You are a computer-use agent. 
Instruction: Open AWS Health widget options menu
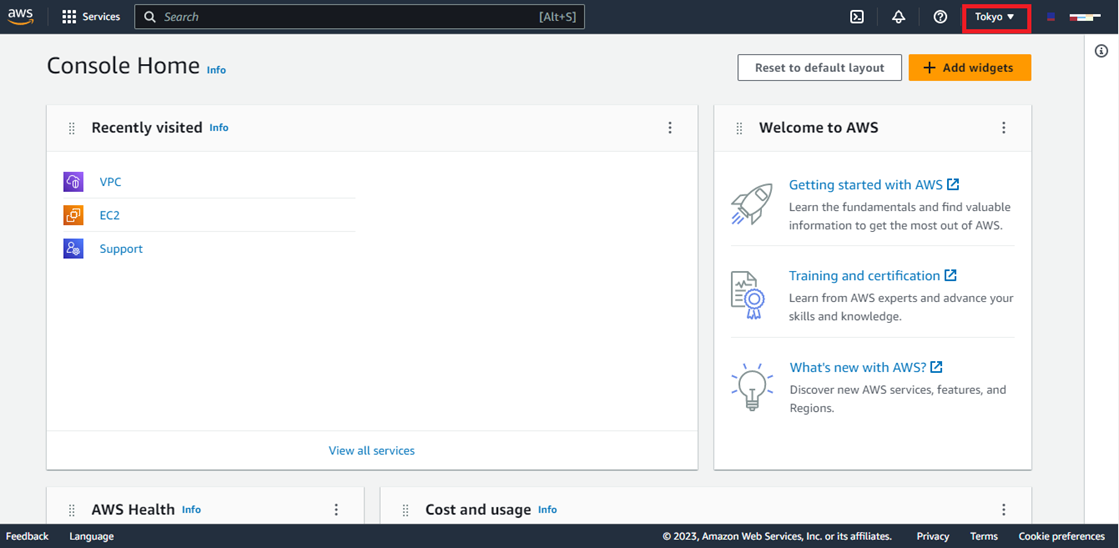coord(336,509)
